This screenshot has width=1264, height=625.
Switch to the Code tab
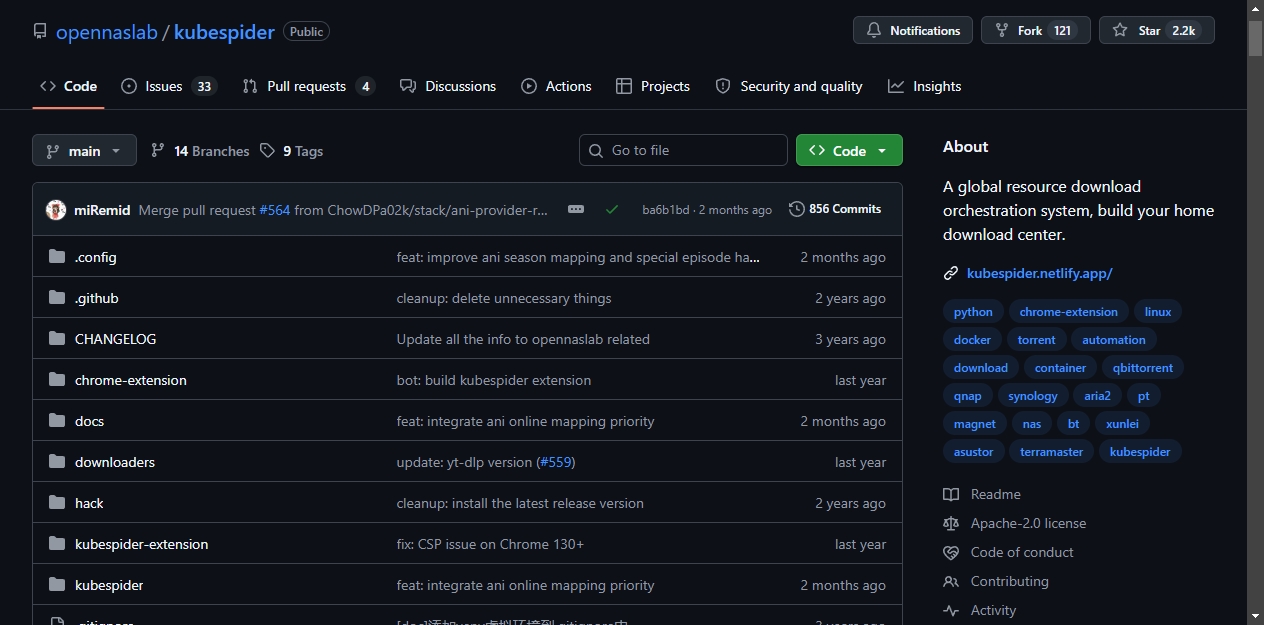tap(68, 86)
